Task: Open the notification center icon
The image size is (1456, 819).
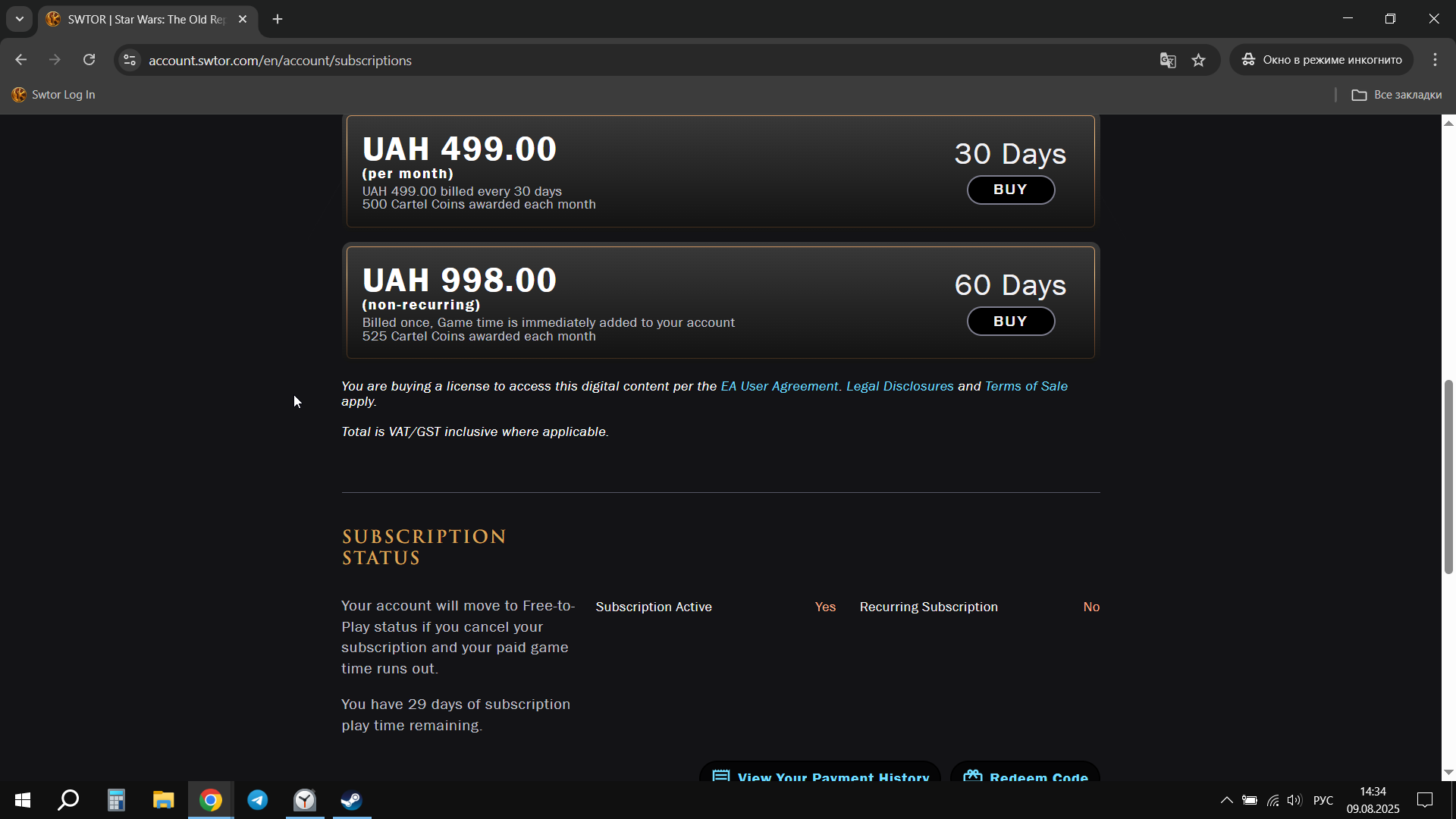Action: tap(1425, 800)
